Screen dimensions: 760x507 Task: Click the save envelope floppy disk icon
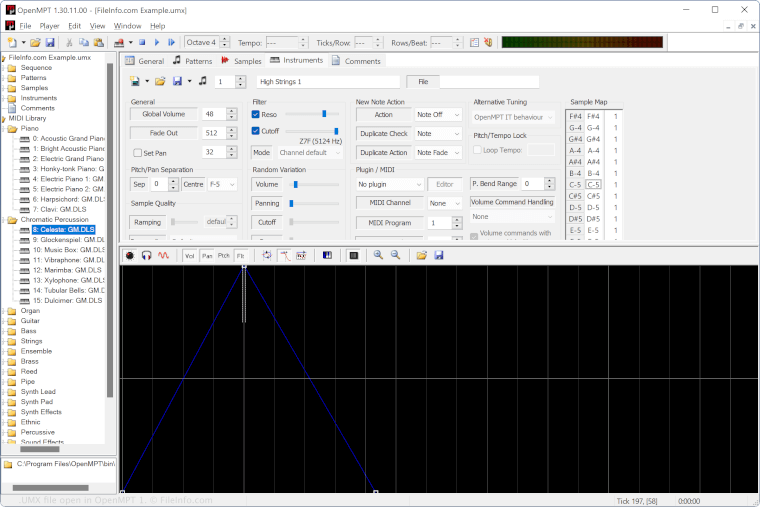pyautogui.click(x=438, y=256)
